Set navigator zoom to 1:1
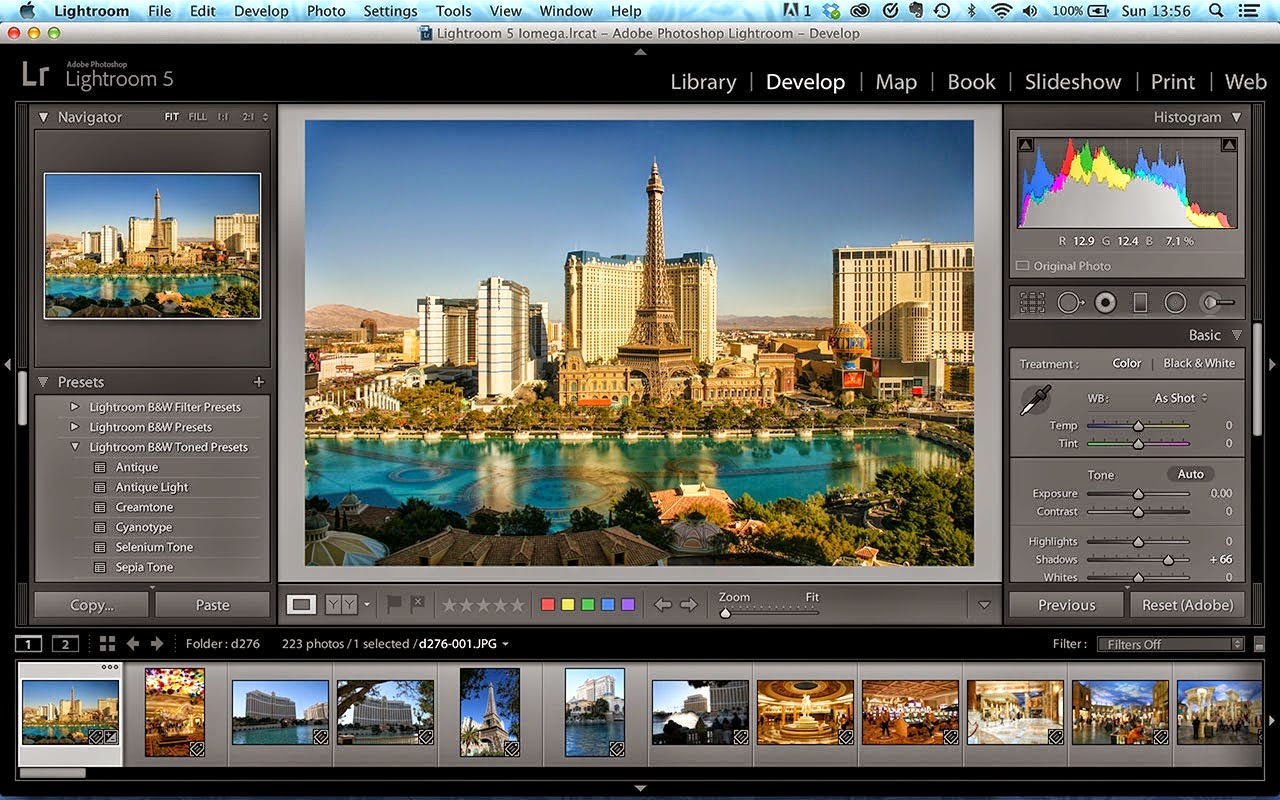The width and height of the screenshot is (1280, 800). (222, 117)
